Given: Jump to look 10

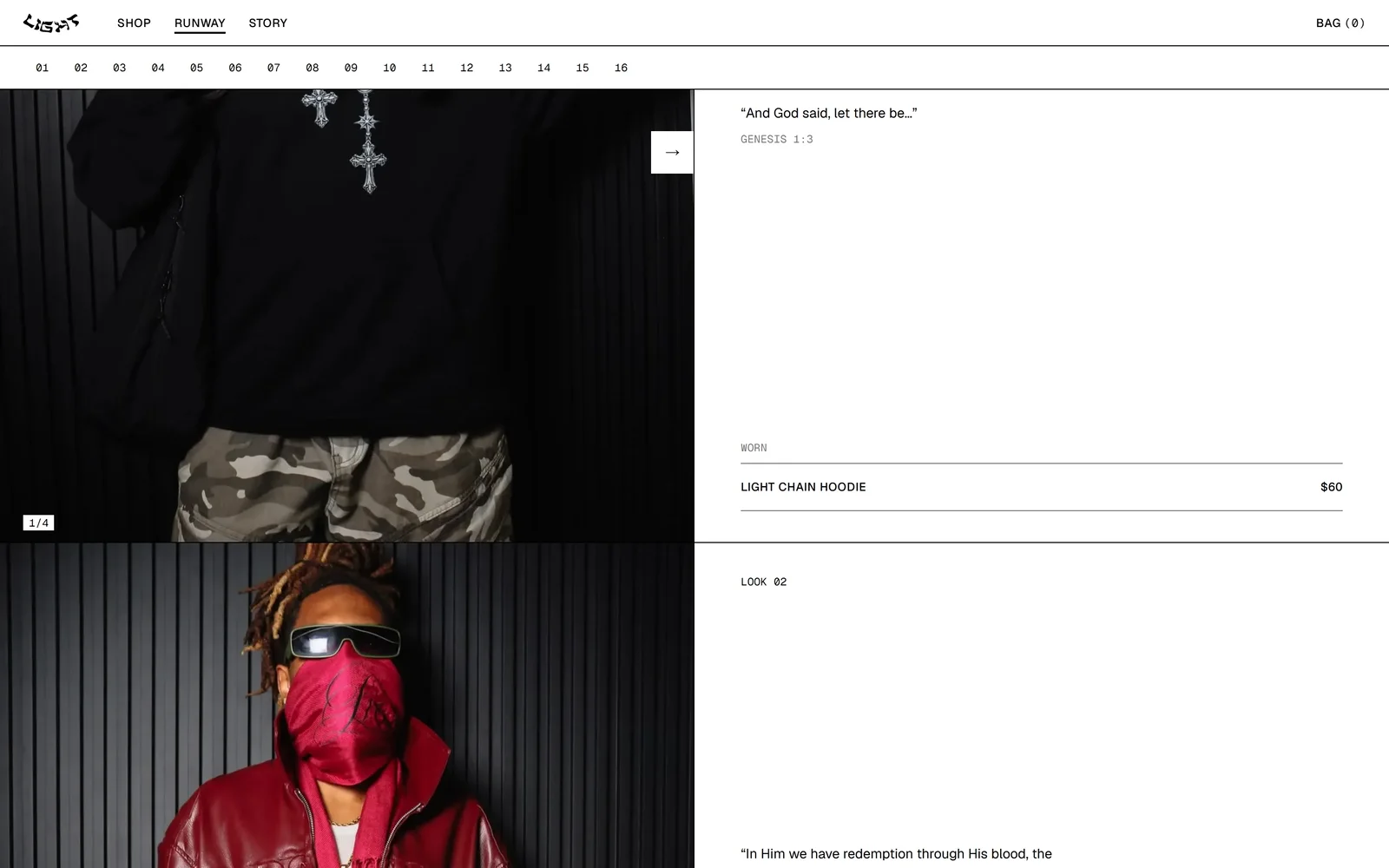Looking at the screenshot, I should coord(390,68).
